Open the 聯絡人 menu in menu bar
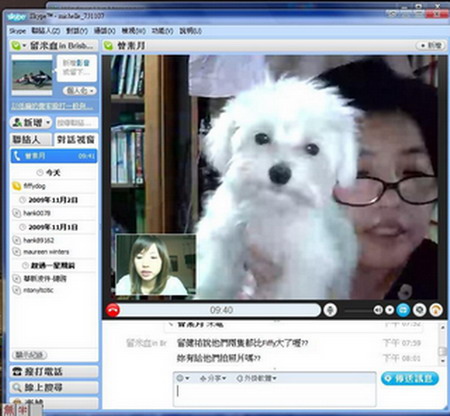Image resolution: width=450 pixels, height=416 pixels. [46, 31]
